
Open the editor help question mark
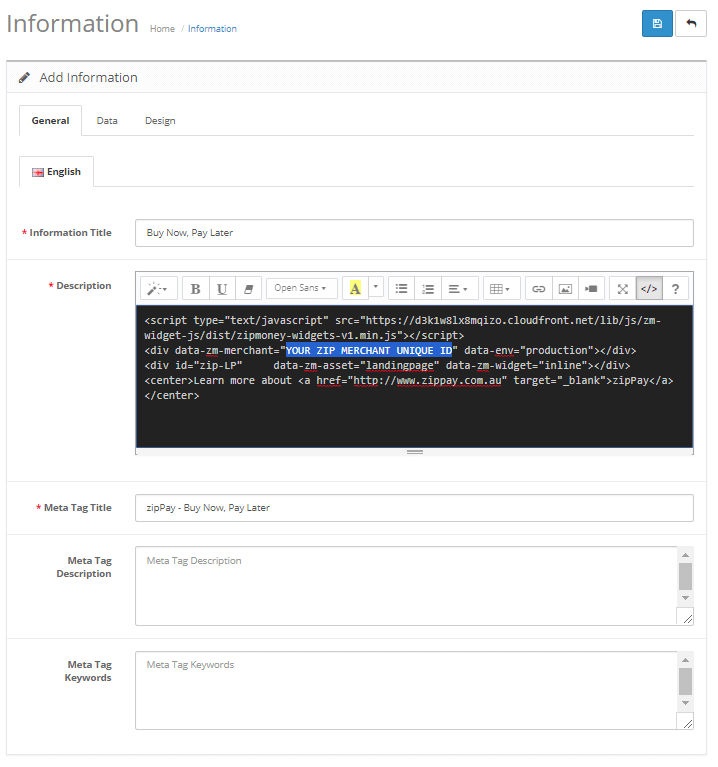[675, 289]
